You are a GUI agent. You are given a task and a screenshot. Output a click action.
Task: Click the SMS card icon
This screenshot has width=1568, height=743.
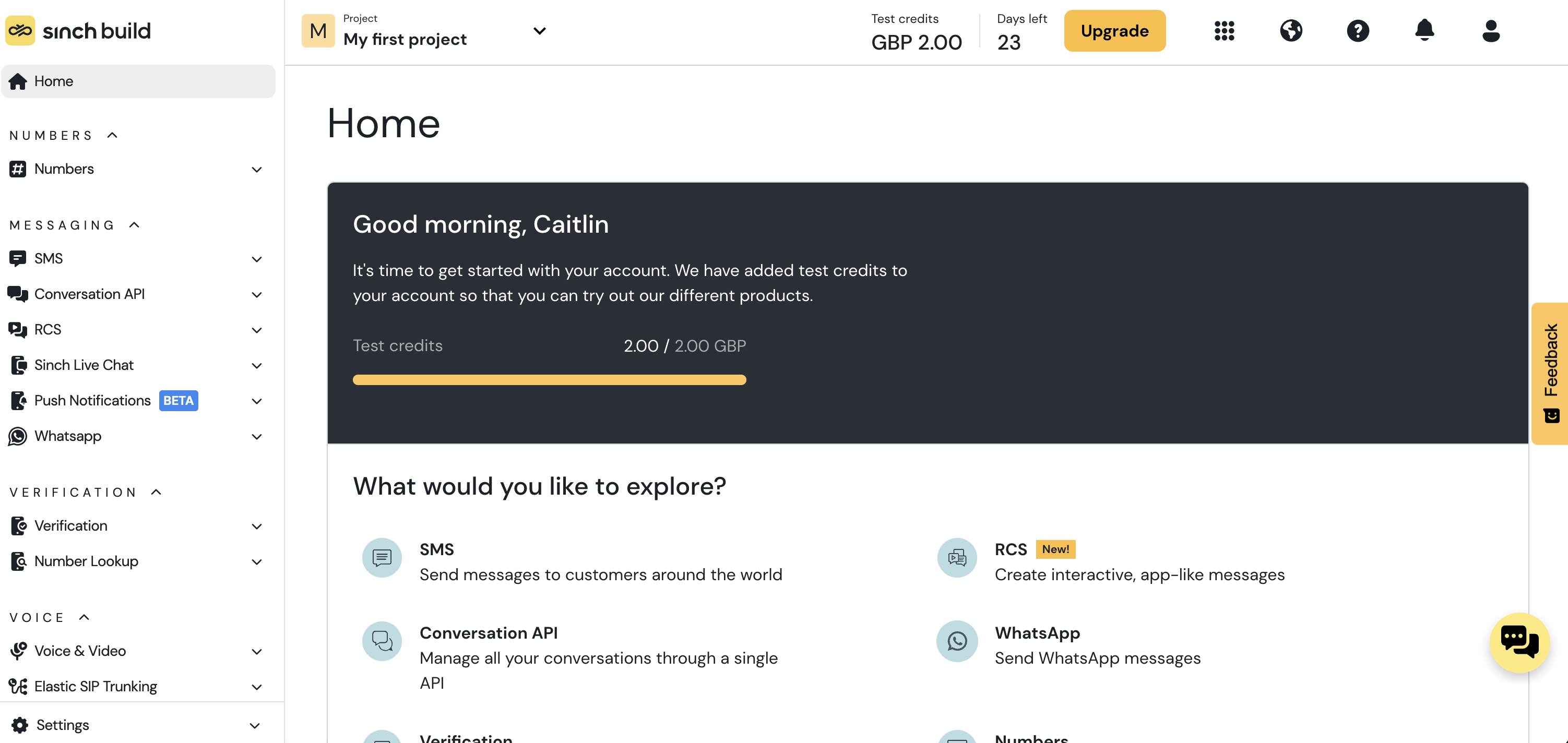click(382, 557)
